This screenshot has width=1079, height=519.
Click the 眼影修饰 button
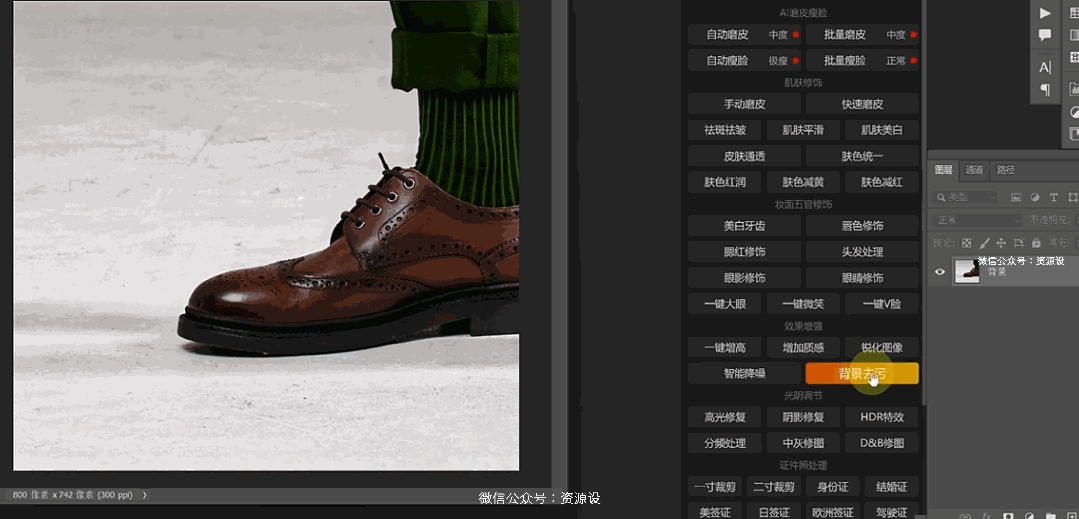[x=745, y=278]
